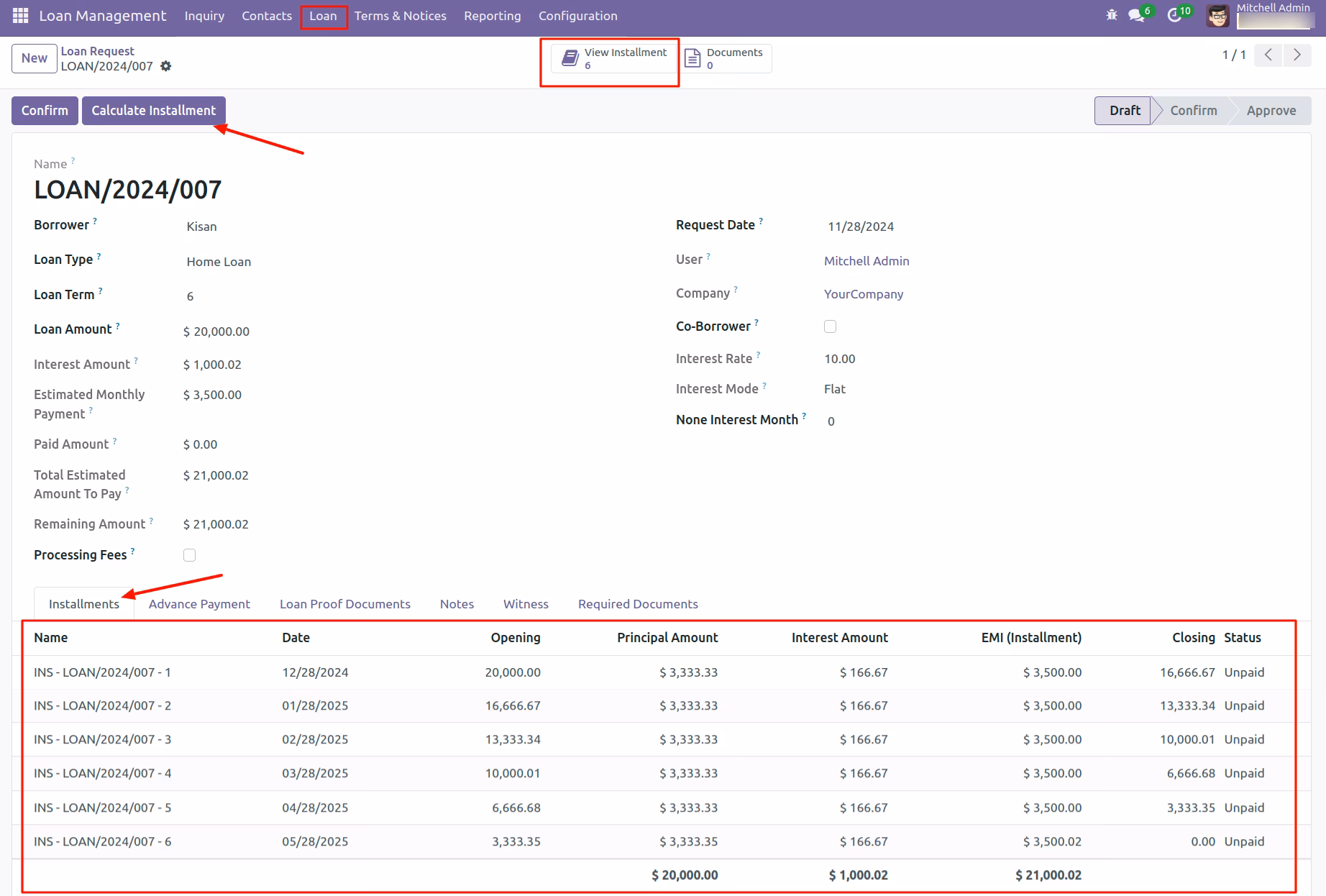Image resolution: width=1326 pixels, height=896 pixels.
Task: Click Interest Mode value Flat
Action: (835, 389)
